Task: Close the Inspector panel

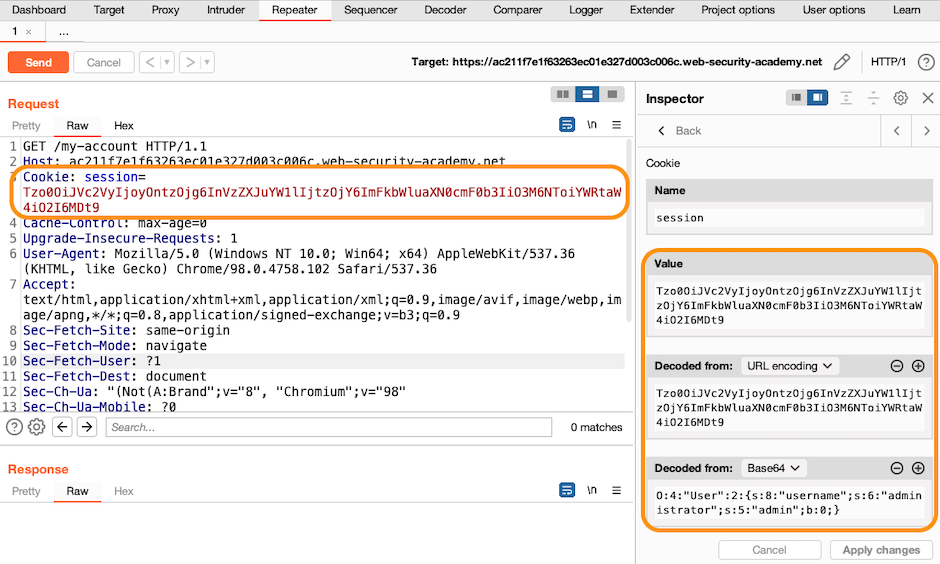Action: pos(927,98)
